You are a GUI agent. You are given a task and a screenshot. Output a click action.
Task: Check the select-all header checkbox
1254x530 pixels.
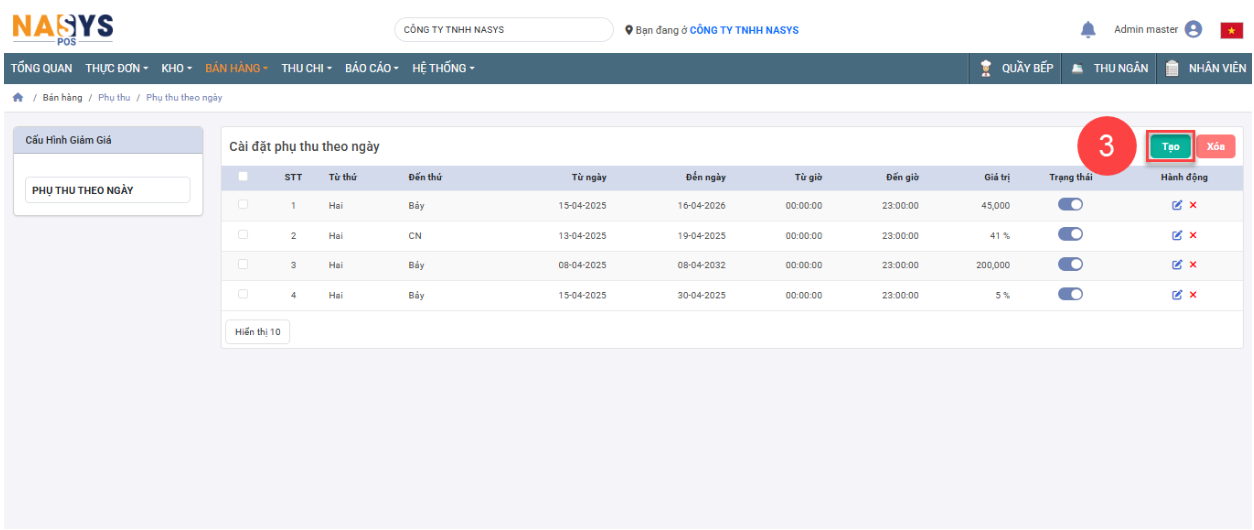243,177
